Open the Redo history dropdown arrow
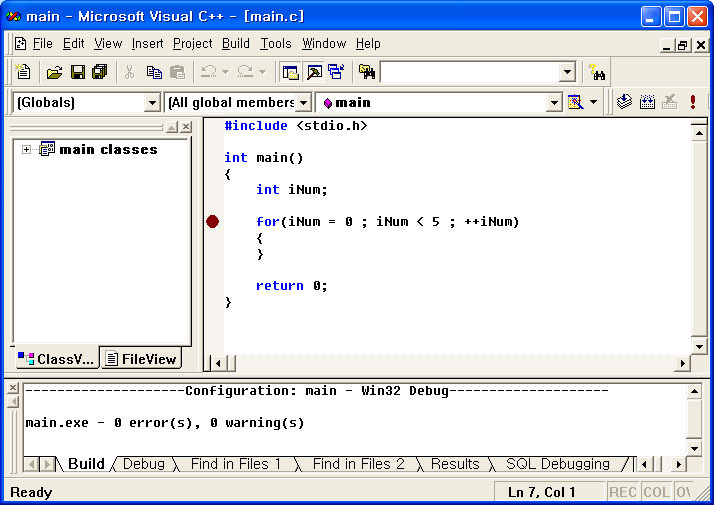The image size is (714, 505). coord(262,71)
